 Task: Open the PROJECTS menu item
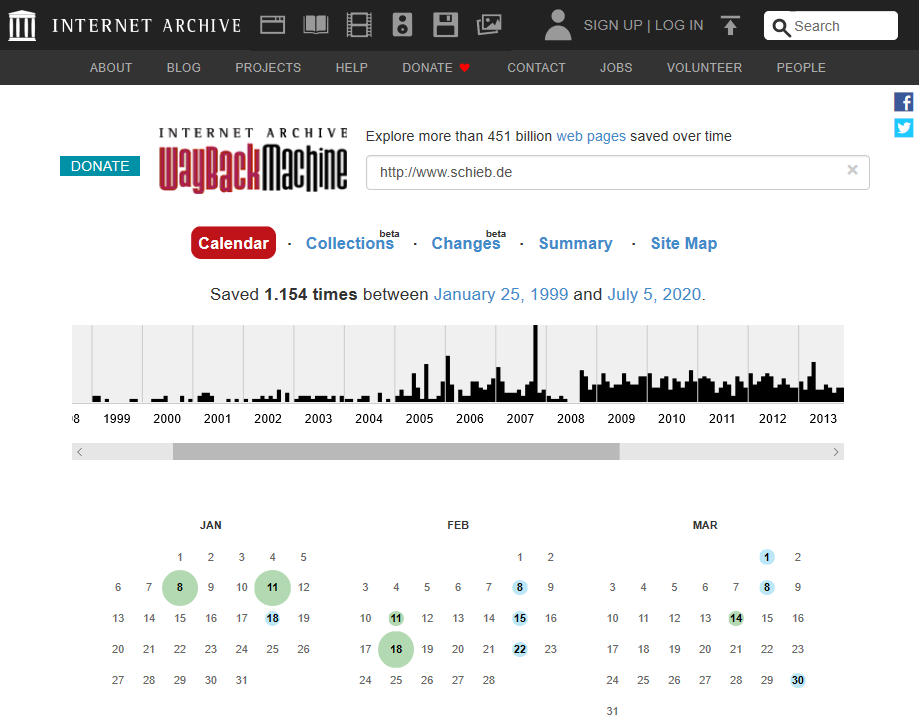click(x=268, y=67)
